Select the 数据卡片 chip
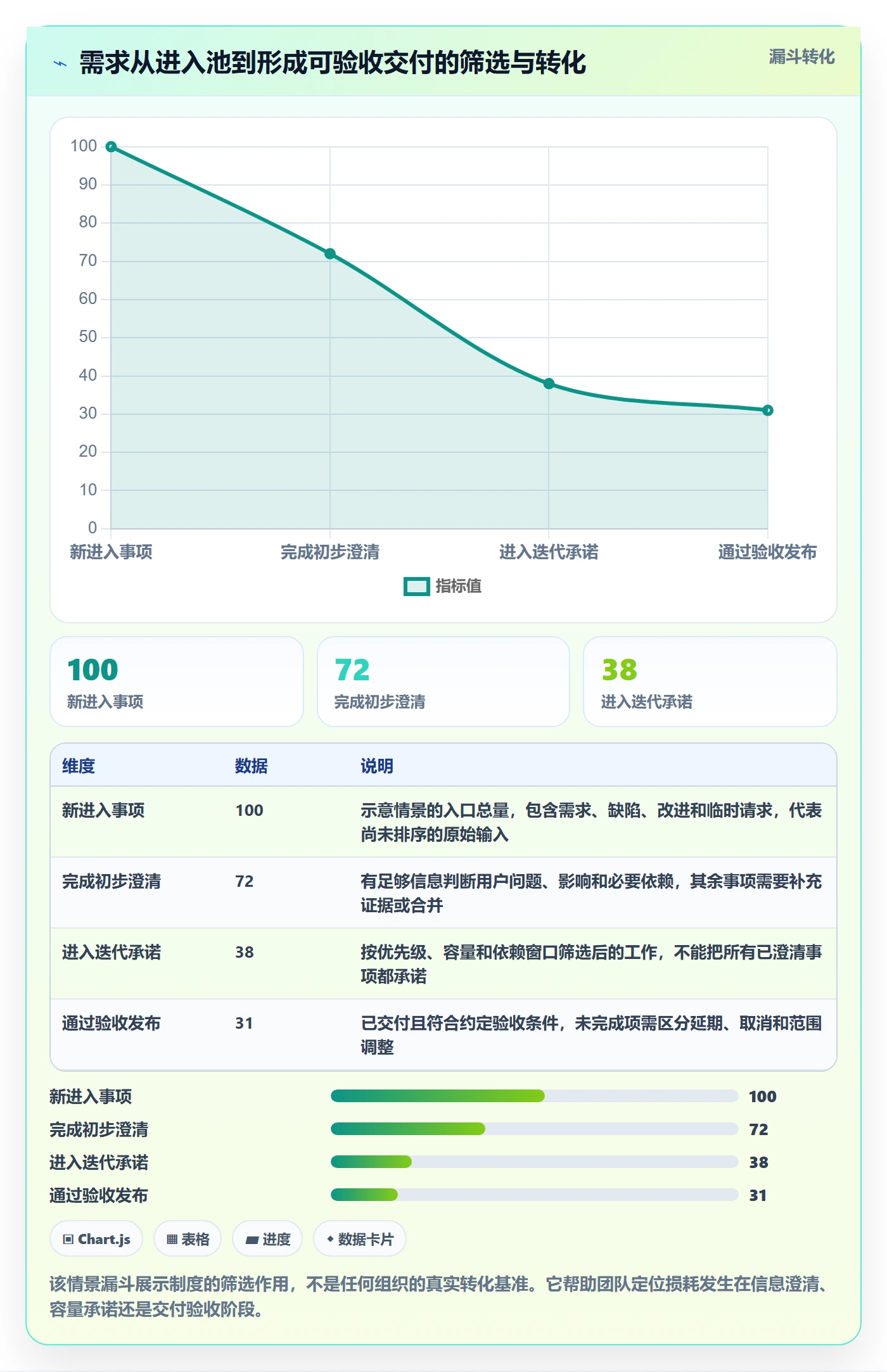The height and width of the screenshot is (1372, 887). click(360, 1239)
